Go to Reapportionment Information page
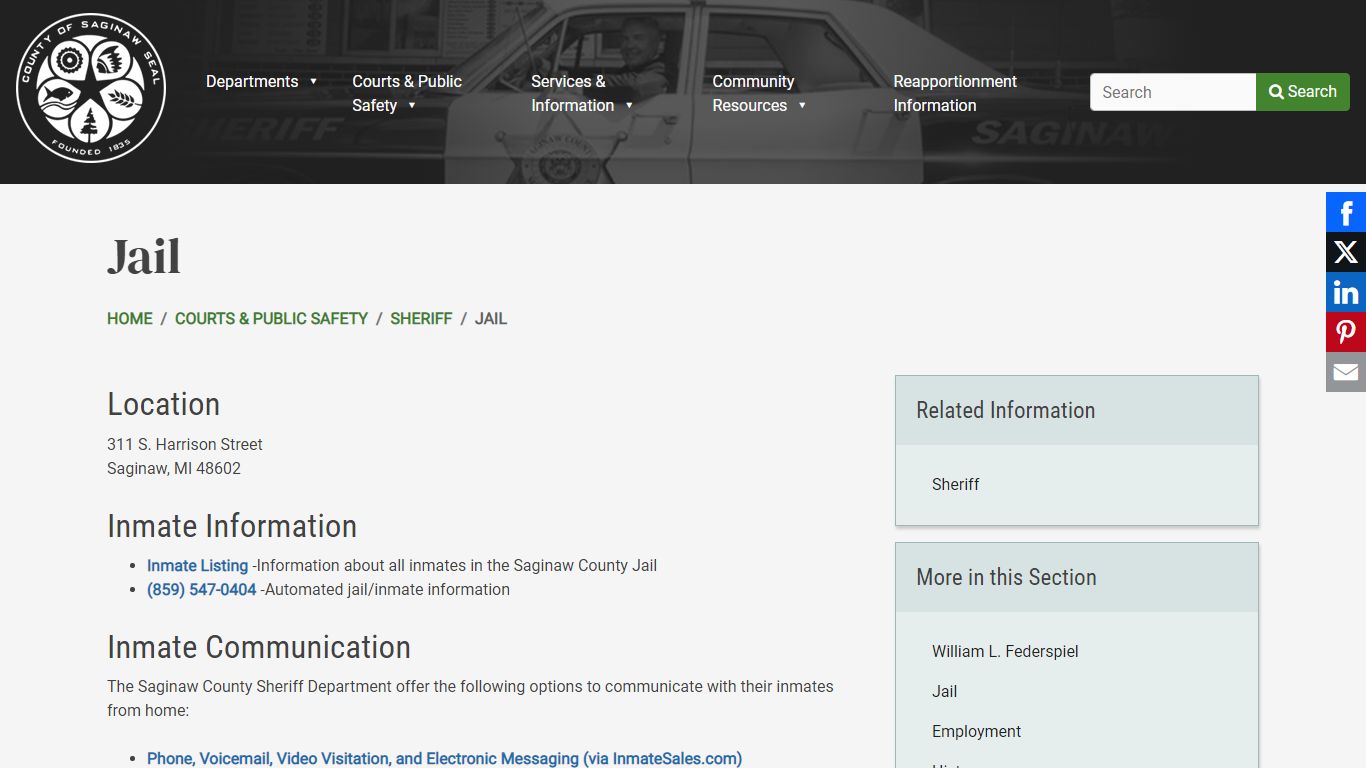Image resolution: width=1366 pixels, height=768 pixels. 954,93
